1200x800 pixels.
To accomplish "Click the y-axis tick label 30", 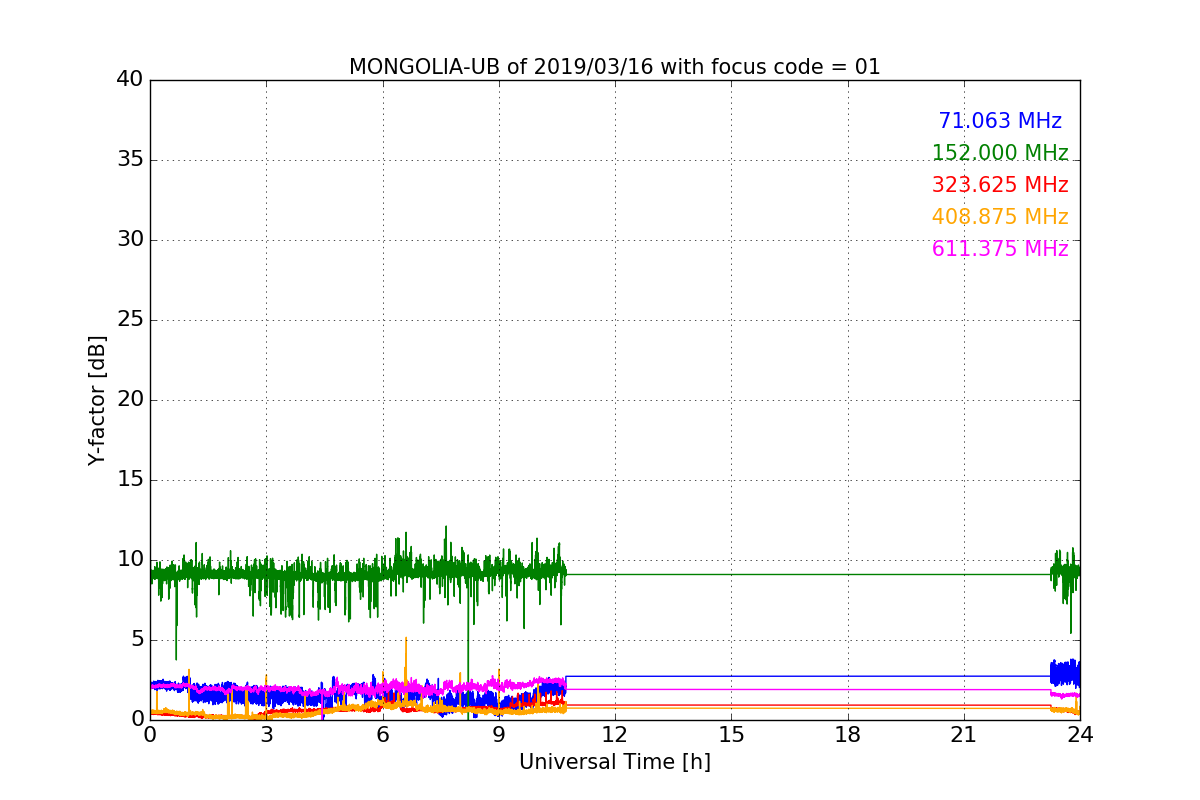I will pyautogui.click(x=130, y=239).
